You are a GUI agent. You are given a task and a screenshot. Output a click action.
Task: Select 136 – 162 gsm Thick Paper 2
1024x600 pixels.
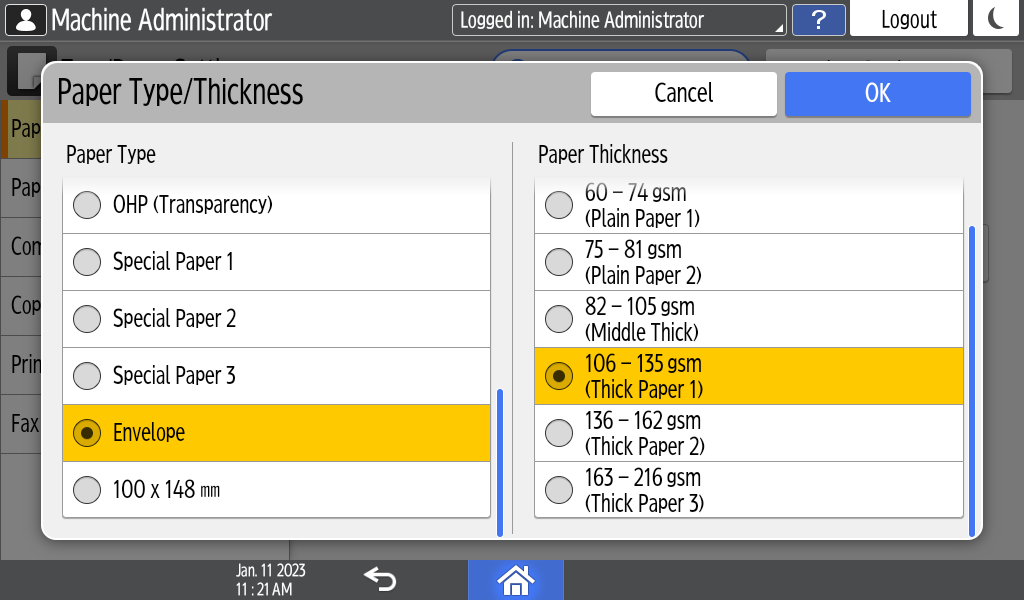point(748,433)
